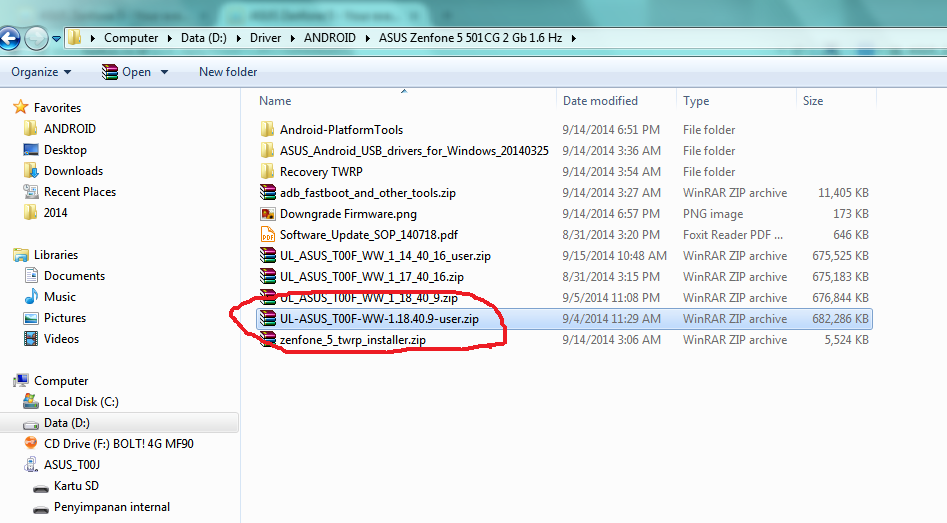Open the 2014 folder in Favorites
This screenshot has height=523, width=947.
click(56, 213)
